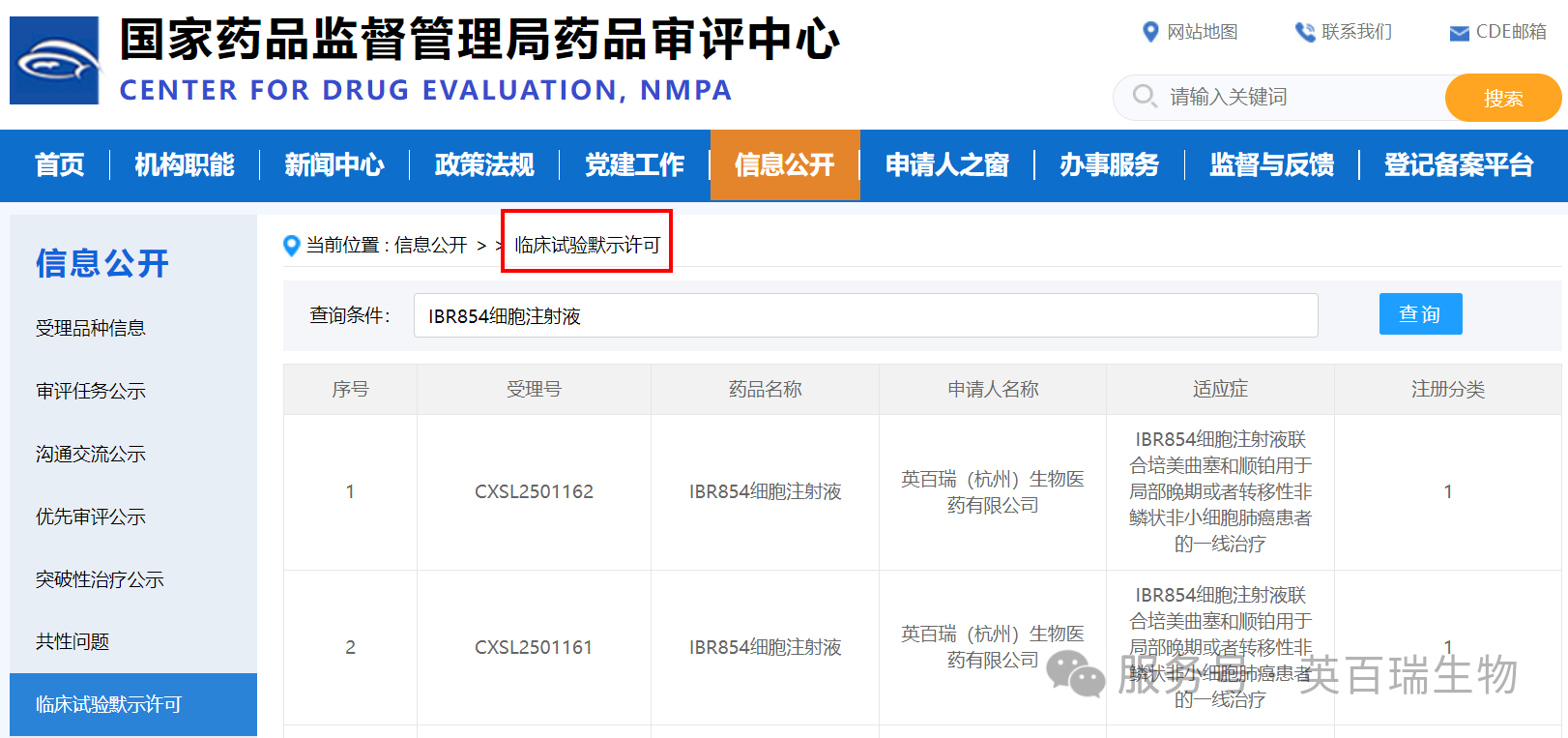Go to 政策法规 in navigation bar
The image size is (1568, 738).
484,165
